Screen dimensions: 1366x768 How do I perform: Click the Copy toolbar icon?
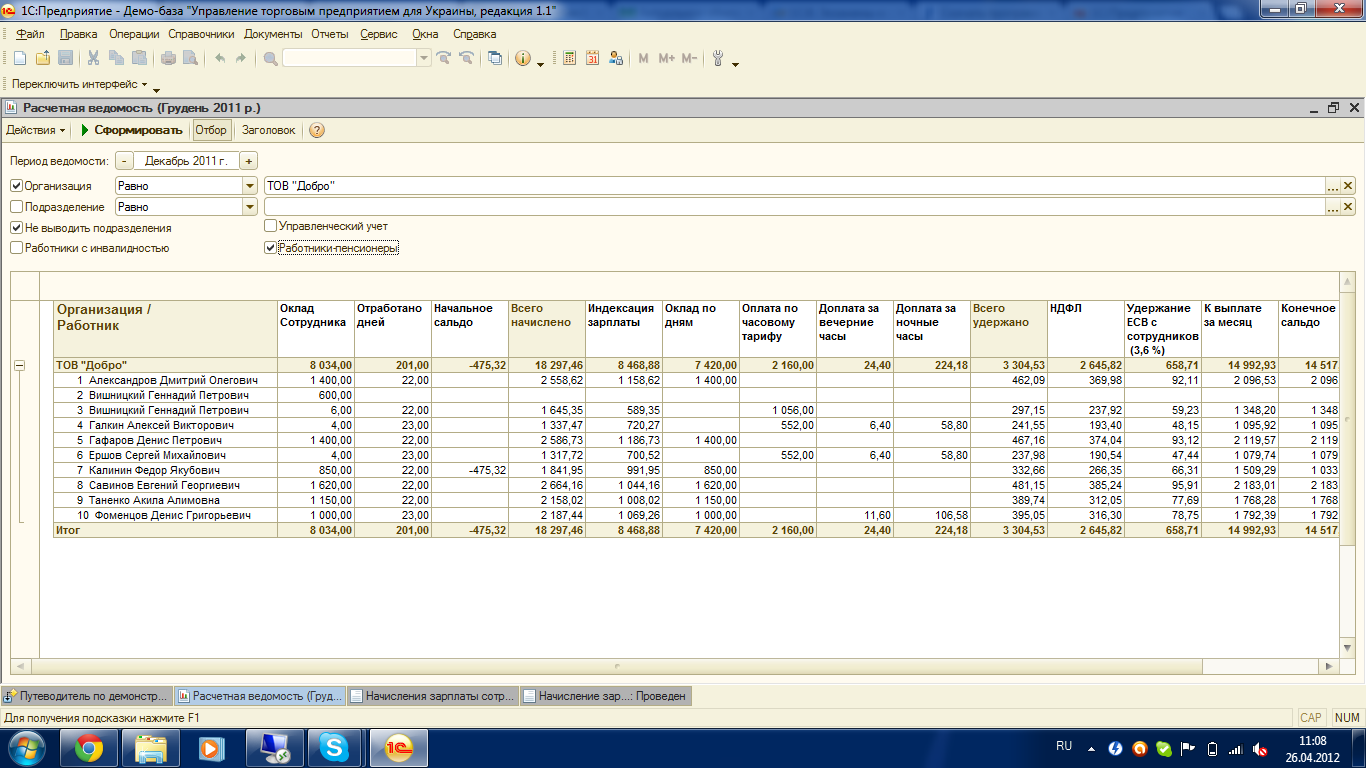116,58
